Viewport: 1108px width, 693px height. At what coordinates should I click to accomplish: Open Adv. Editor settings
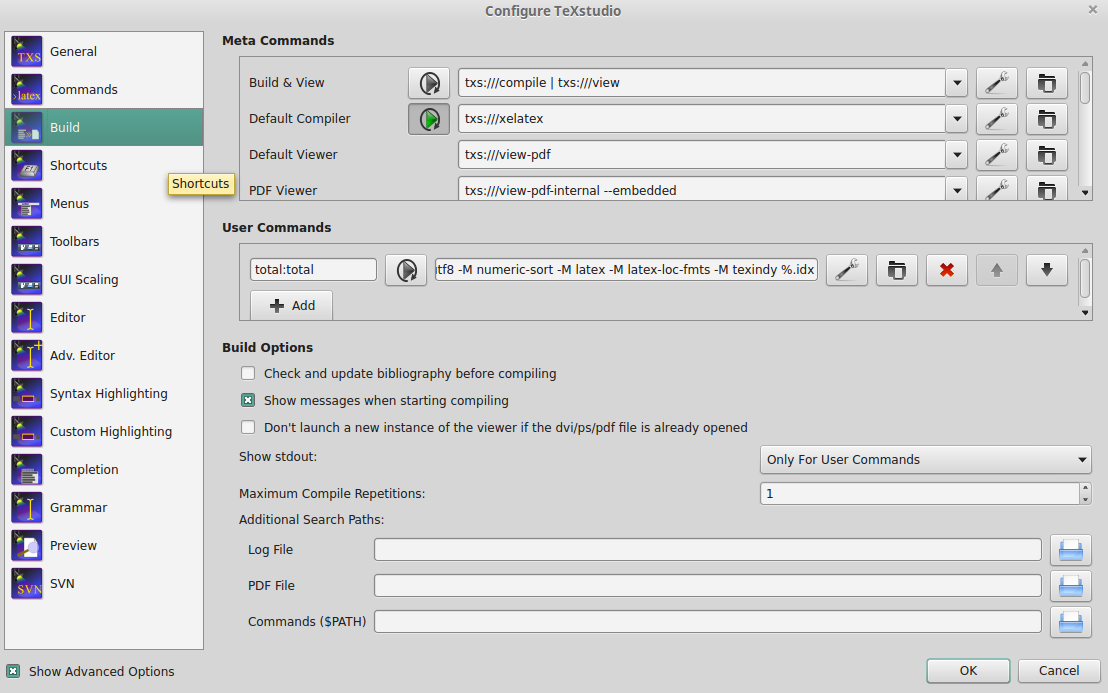point(104,355)
